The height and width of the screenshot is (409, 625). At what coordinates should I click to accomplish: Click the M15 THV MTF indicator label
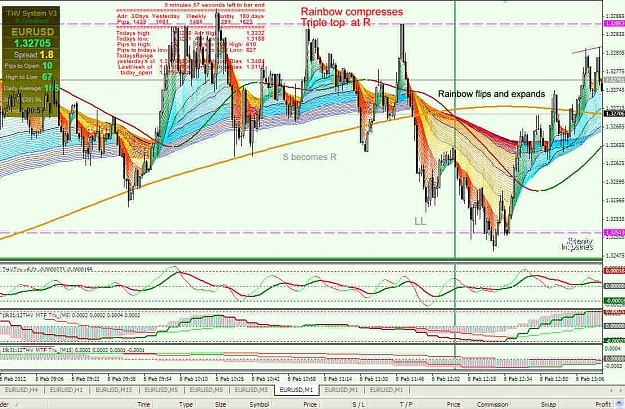pos(73,350)
